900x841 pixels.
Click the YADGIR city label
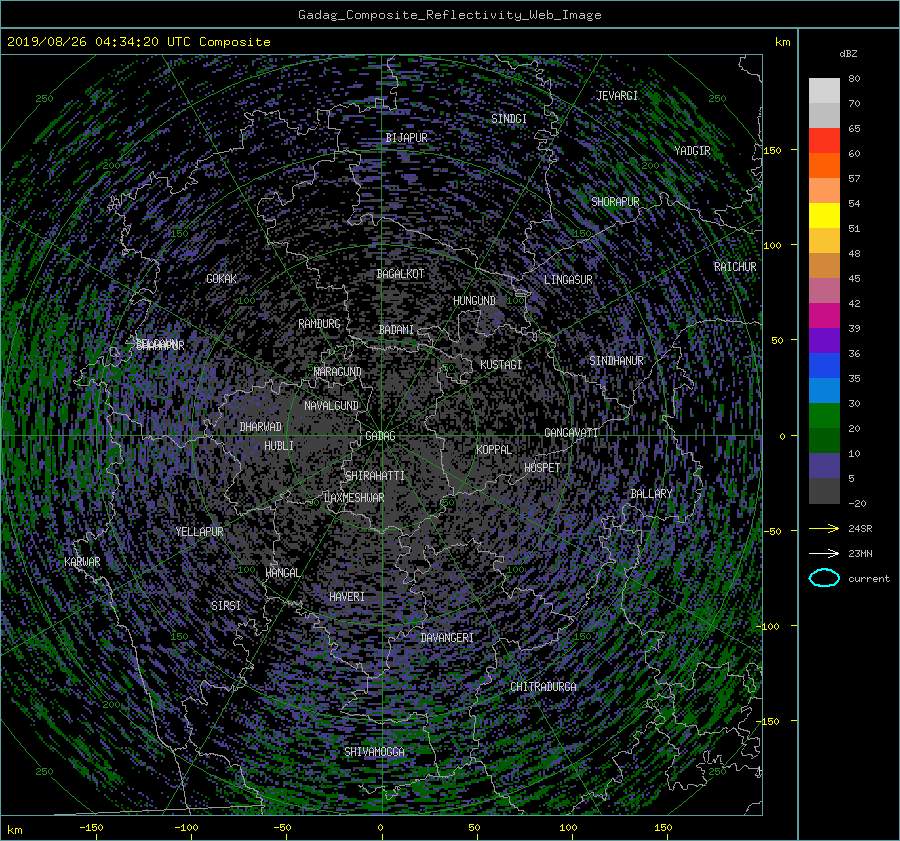coord(692,151)
